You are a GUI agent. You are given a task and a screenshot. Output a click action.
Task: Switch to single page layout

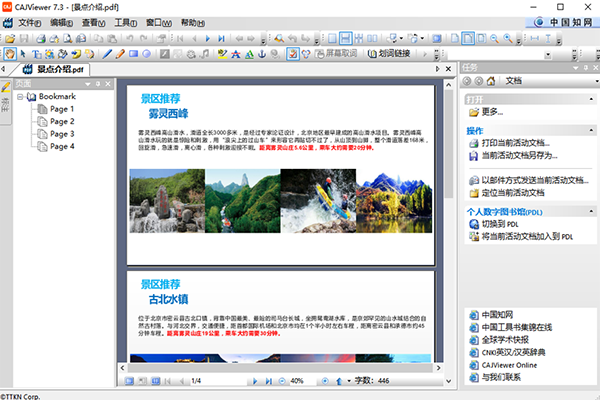tap(332, 38)
